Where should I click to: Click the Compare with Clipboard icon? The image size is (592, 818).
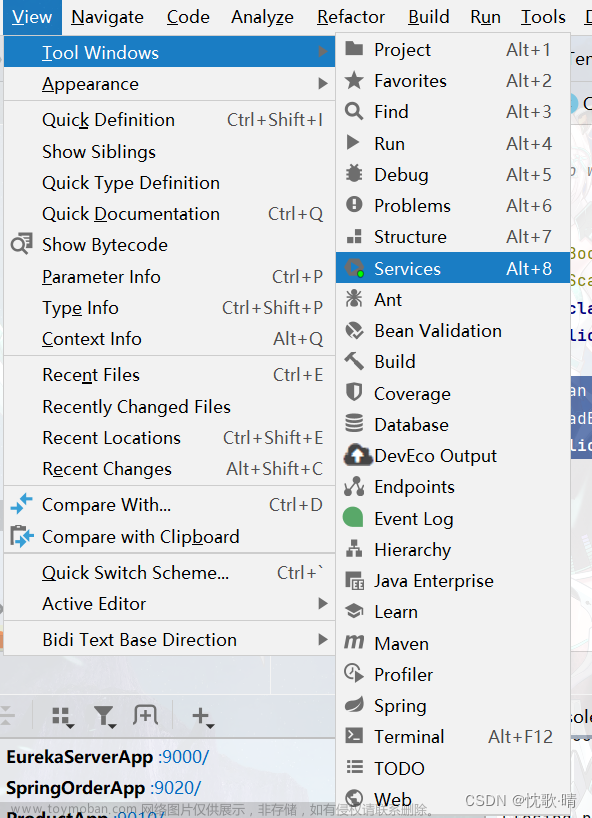[x=21, y=536]
